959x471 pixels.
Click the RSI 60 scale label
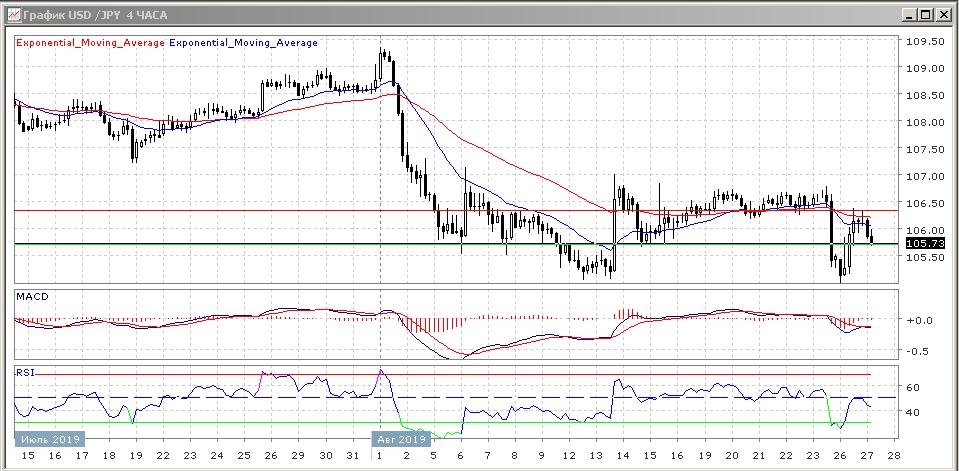[913, 387]
